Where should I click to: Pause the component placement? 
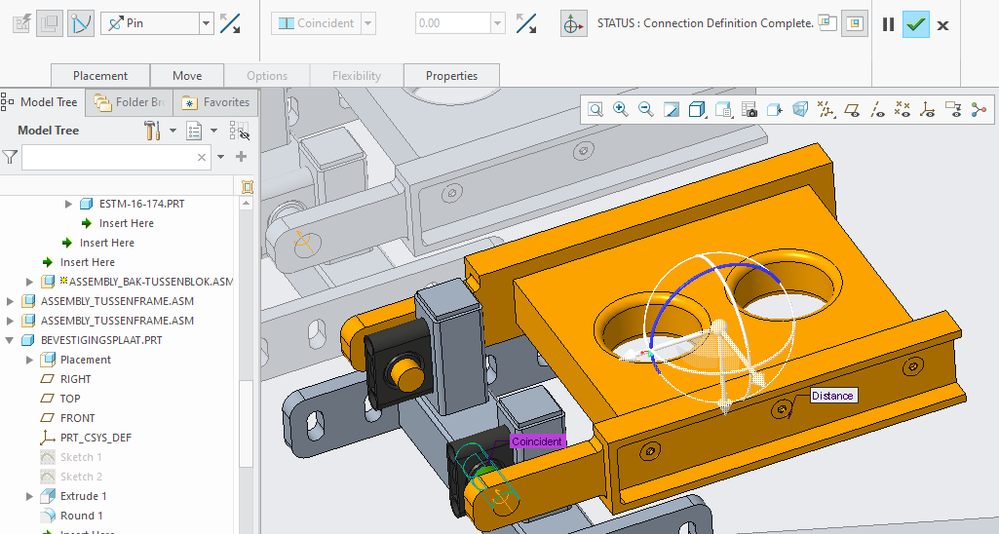pos(888,25)
